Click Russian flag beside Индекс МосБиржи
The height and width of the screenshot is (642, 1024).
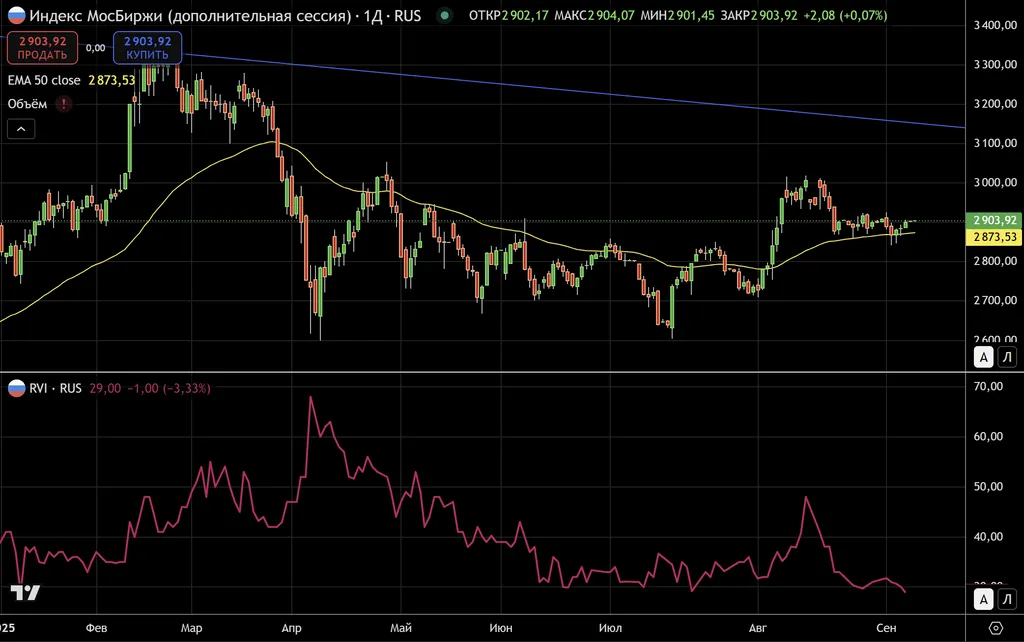pos(14,16)
